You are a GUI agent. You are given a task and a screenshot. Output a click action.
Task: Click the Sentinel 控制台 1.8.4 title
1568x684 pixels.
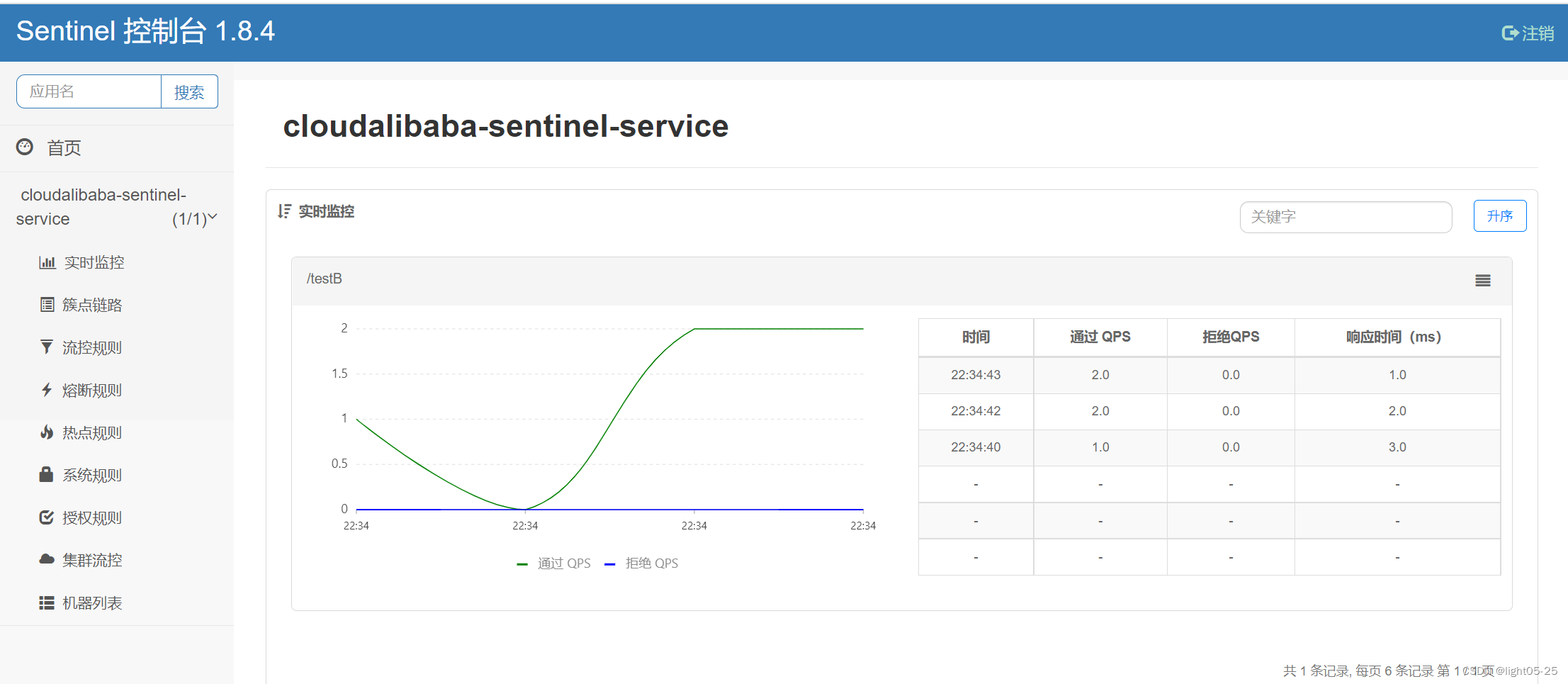(145, 31)
